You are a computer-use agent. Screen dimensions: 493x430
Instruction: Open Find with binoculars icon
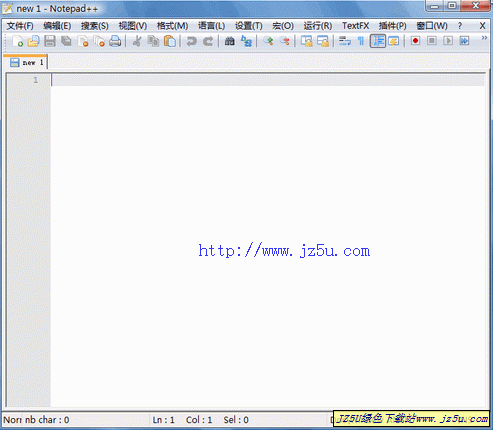[x=230, y=41]
